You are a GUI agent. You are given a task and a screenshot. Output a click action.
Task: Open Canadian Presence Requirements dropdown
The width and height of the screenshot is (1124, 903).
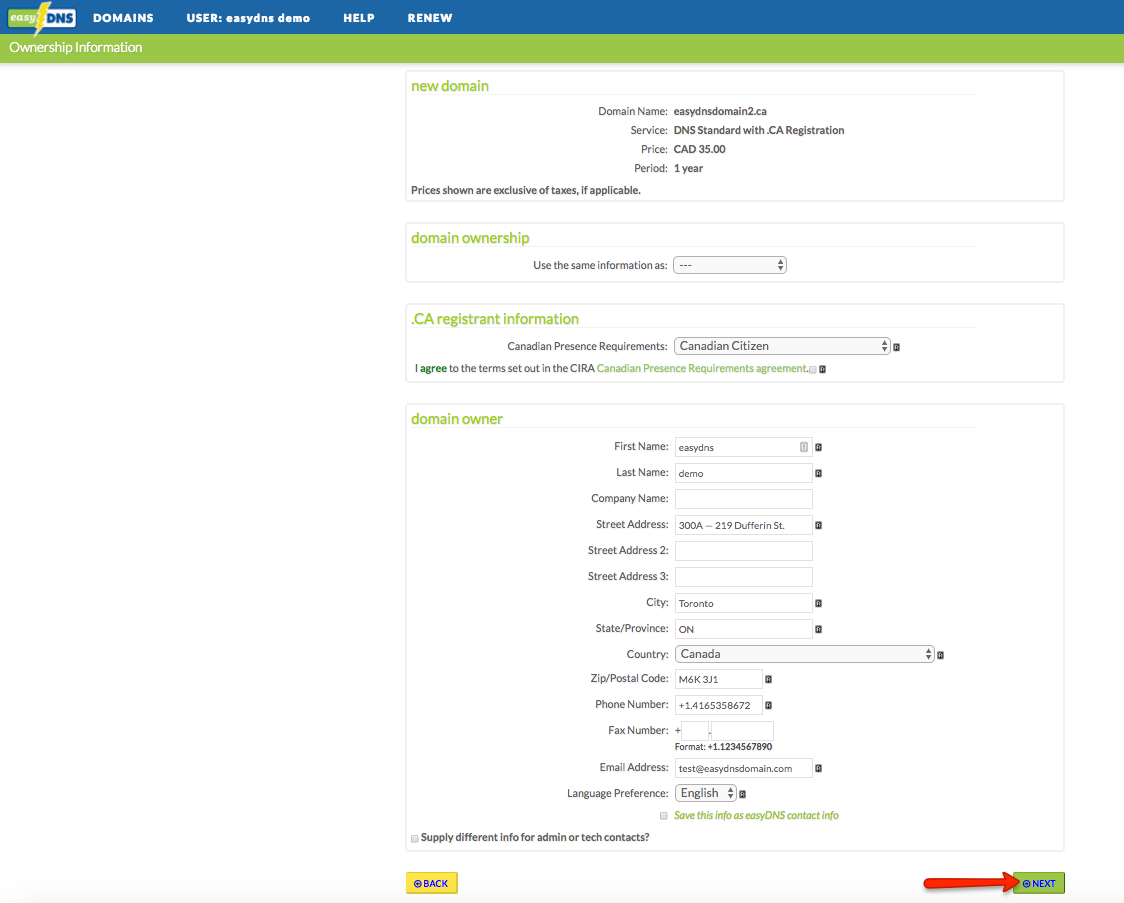click(x=782, y=346)
